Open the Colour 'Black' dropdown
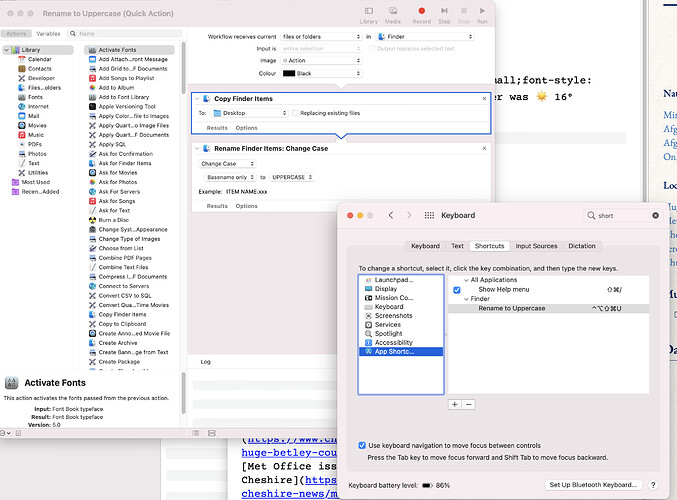The height and width of the screenshot is (500, 677). pyautogui.click(x=321, y=73)
